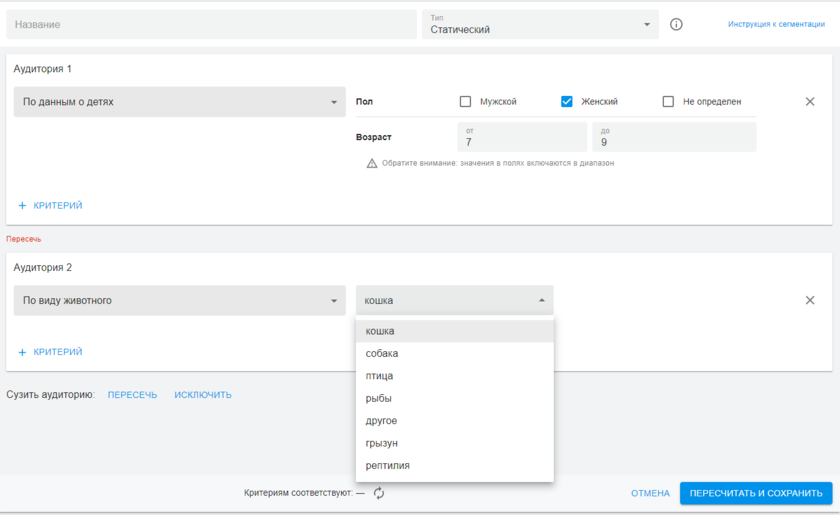Enable the Мужской checkbox
The height and width of the screenshot is (515, 840).
point(465,102)
